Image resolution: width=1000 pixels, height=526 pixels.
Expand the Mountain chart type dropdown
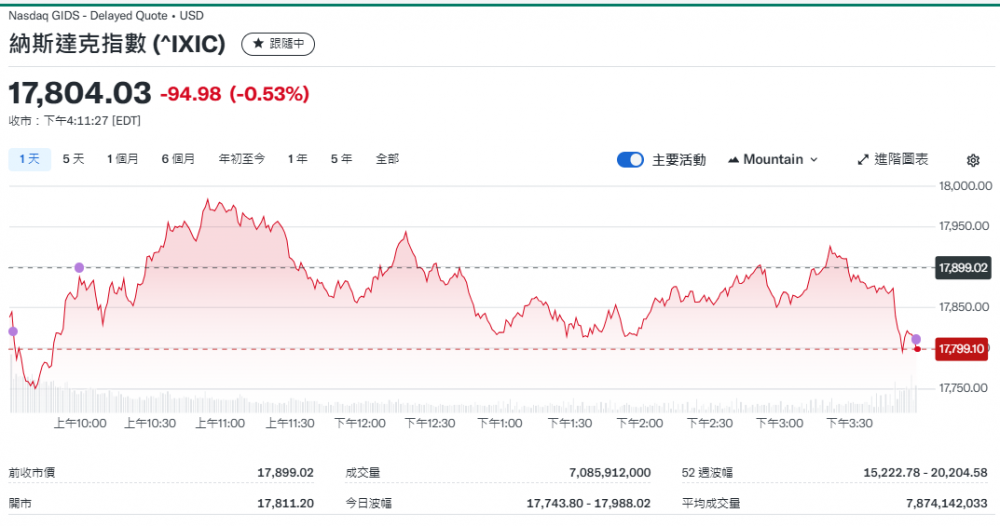pyautogui.click(x=773, y=160)
